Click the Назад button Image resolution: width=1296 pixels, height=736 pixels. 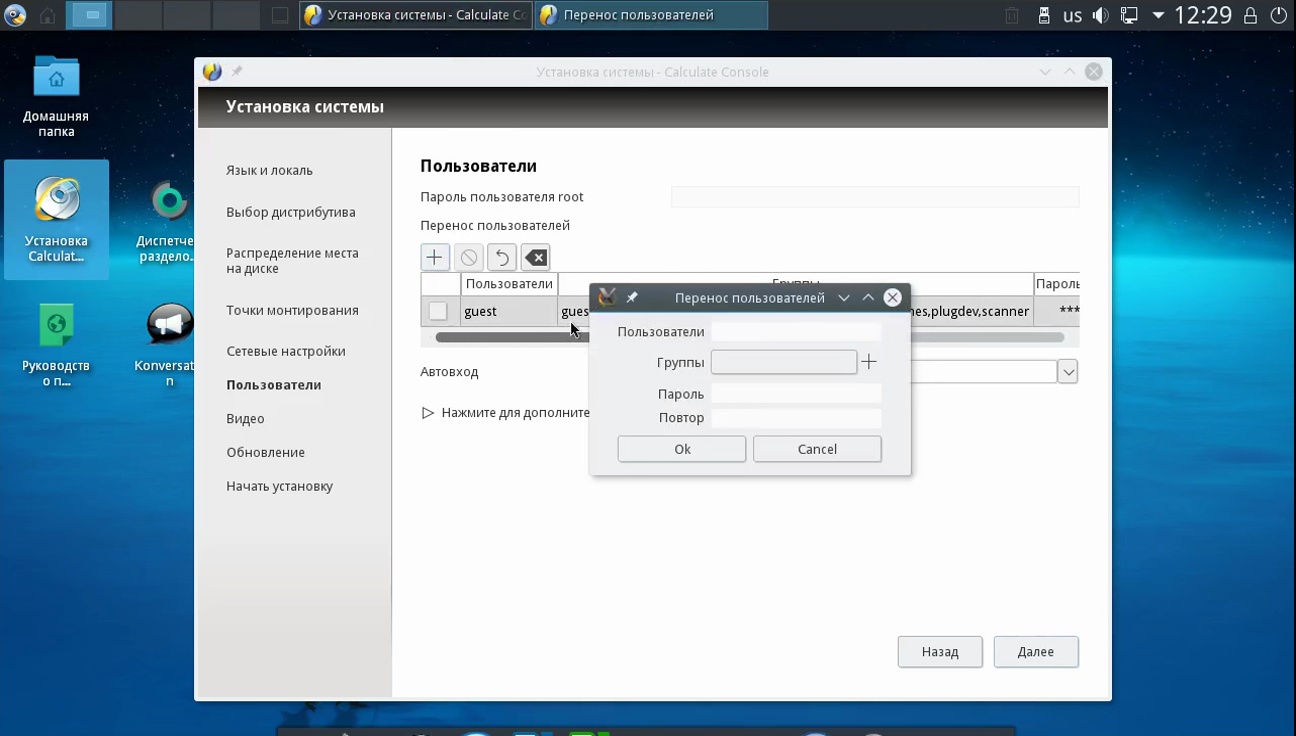pos(940,652)
